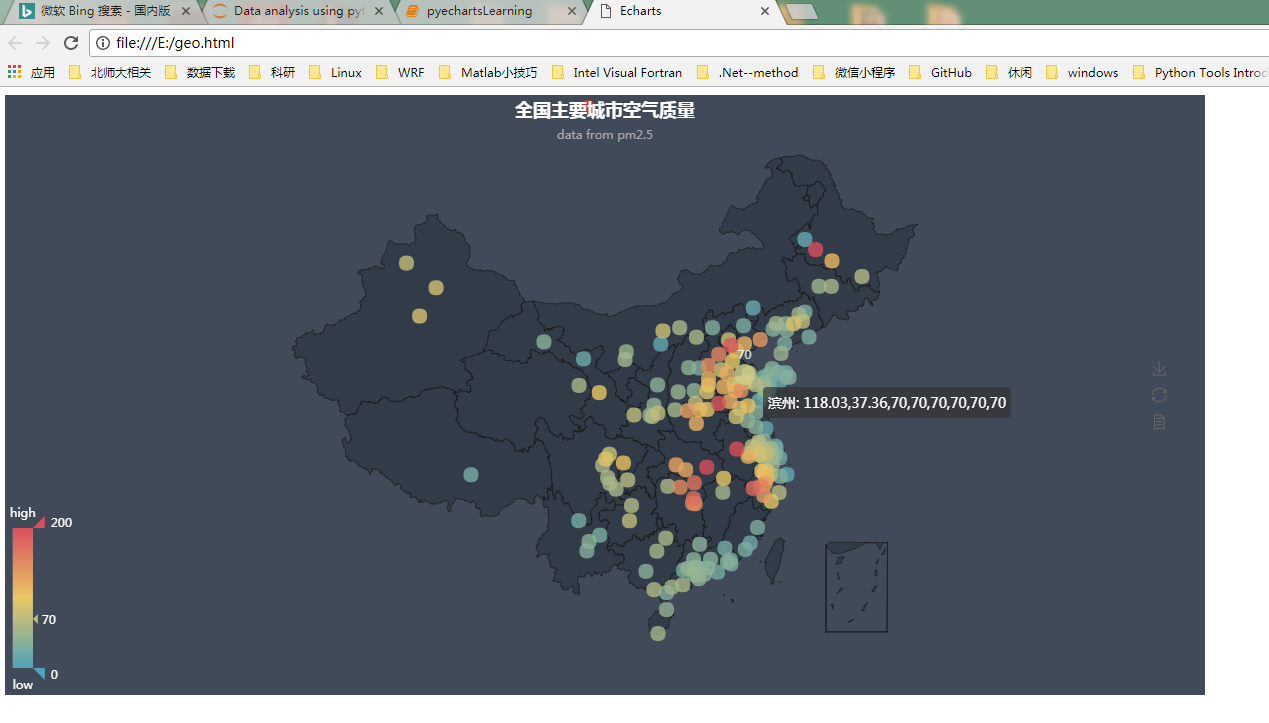Viewport: 1269px width, 723px height.
Task: Click the folder icon beside the WRF bookmark
Action: coord(381,71)
